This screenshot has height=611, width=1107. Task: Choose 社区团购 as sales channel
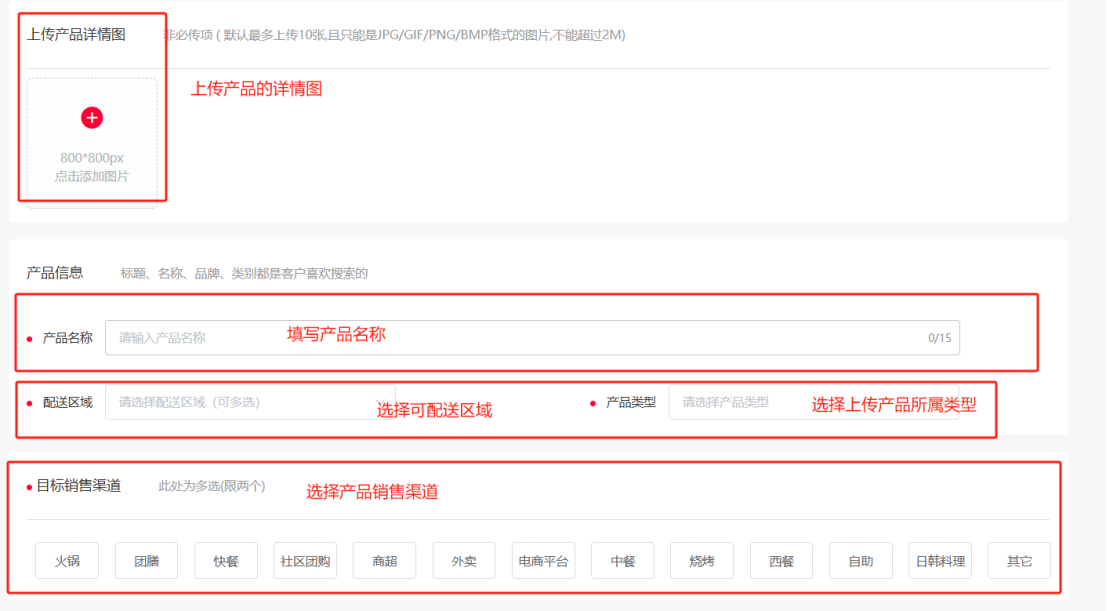pyautogui.click(x=305, y=561)
